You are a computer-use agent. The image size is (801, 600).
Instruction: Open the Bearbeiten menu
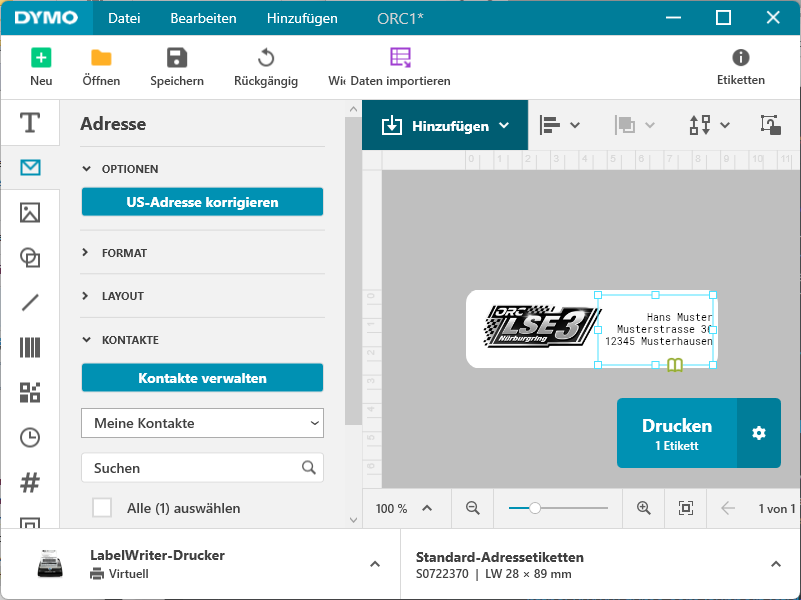click(203, 18)
